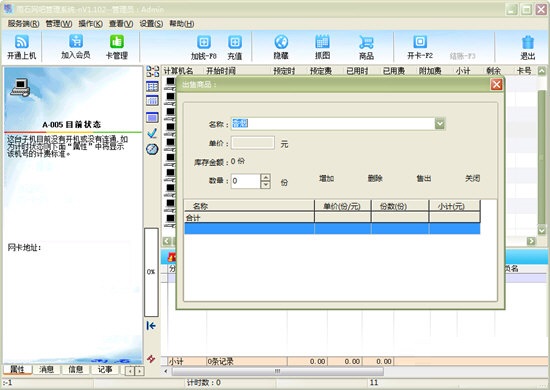The width and height of the screenshot is (550, 390).
Task: Click the blue checkmark sidebar icon
Action: coord(152,133)
